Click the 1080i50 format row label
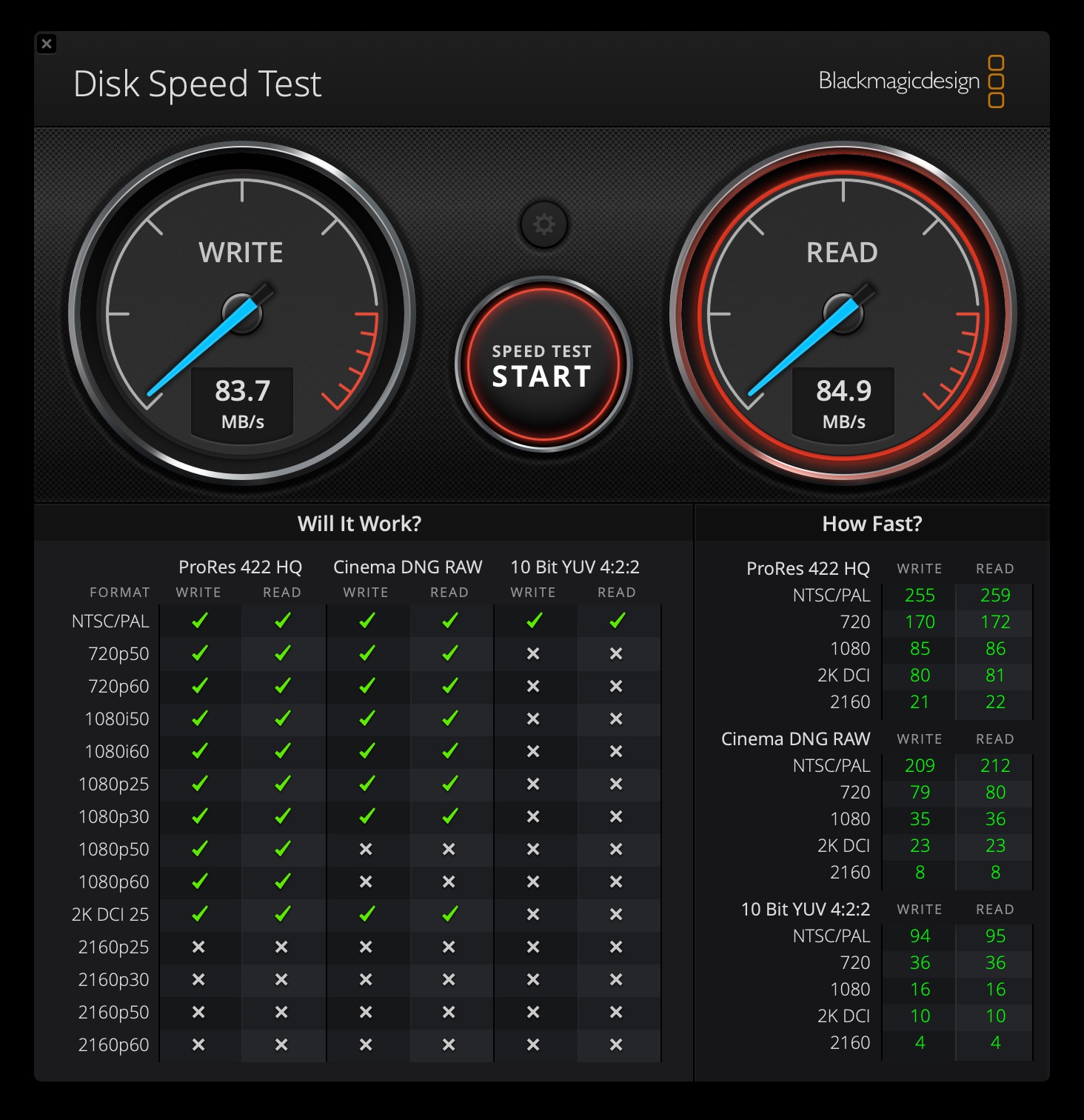 pos(117,719)
